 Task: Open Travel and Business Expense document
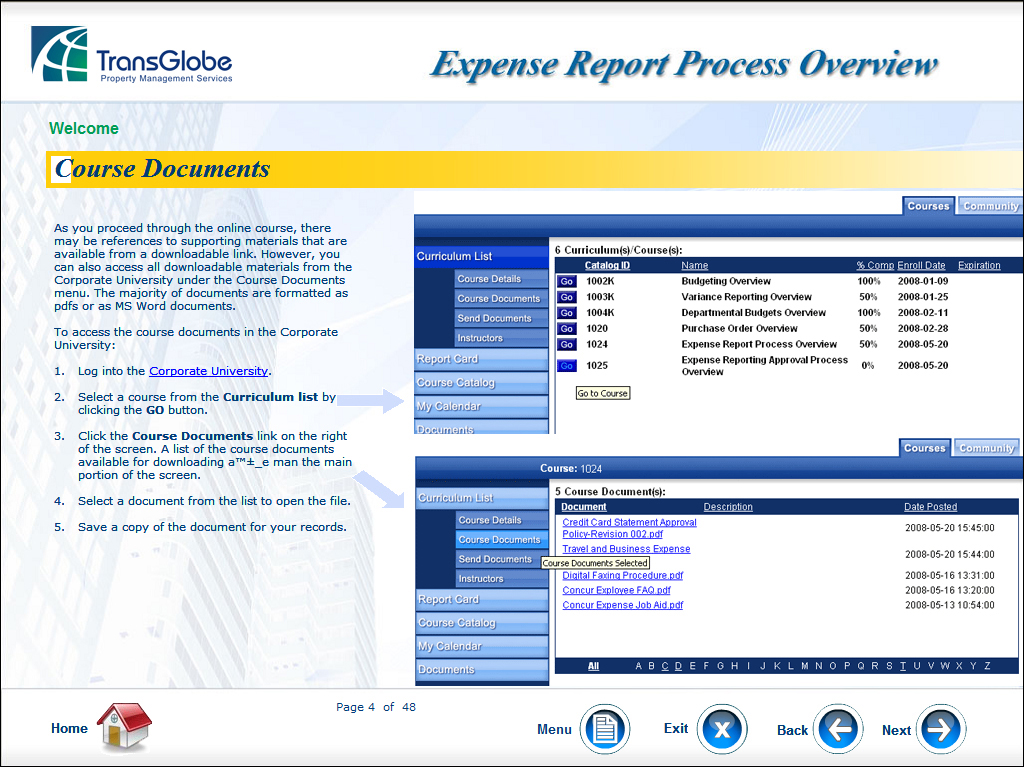coord(626,549)
